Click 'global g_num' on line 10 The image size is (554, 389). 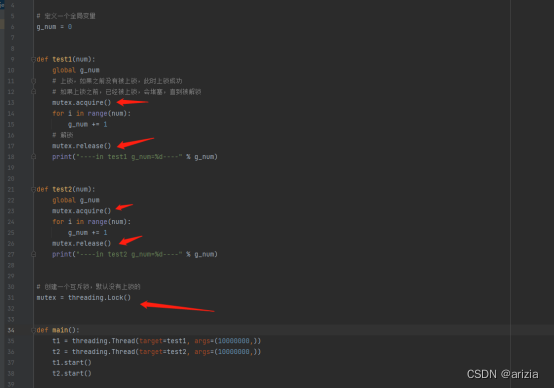(x=76, y=70)
